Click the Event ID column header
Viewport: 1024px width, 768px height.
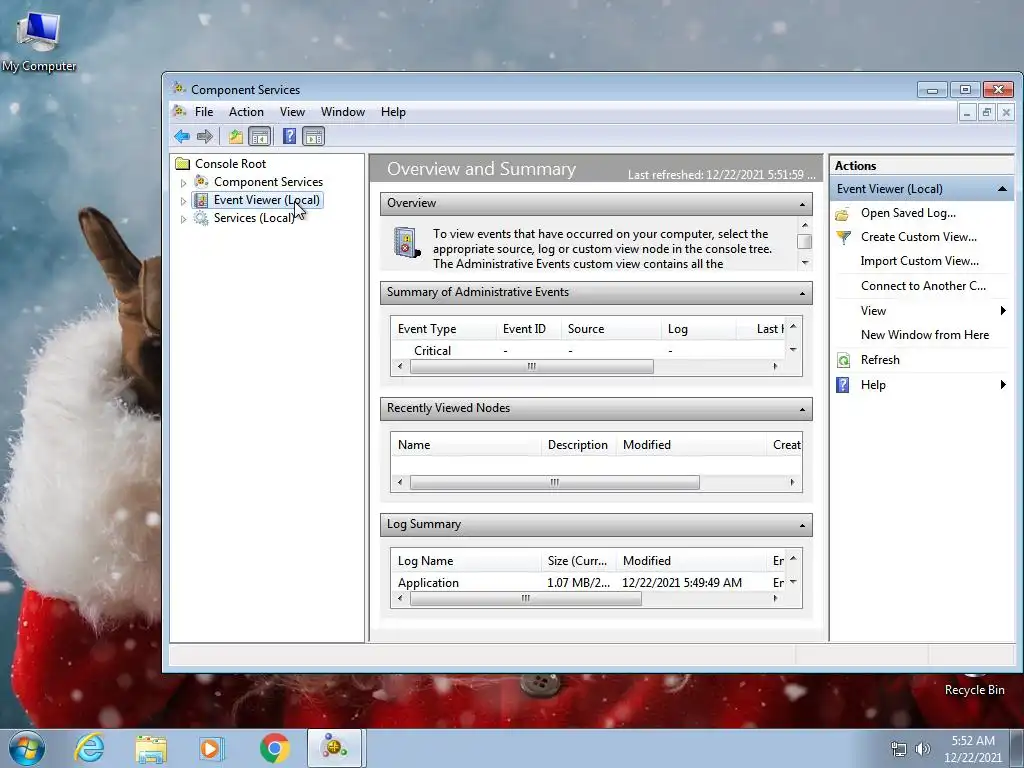tap(528, 329)
